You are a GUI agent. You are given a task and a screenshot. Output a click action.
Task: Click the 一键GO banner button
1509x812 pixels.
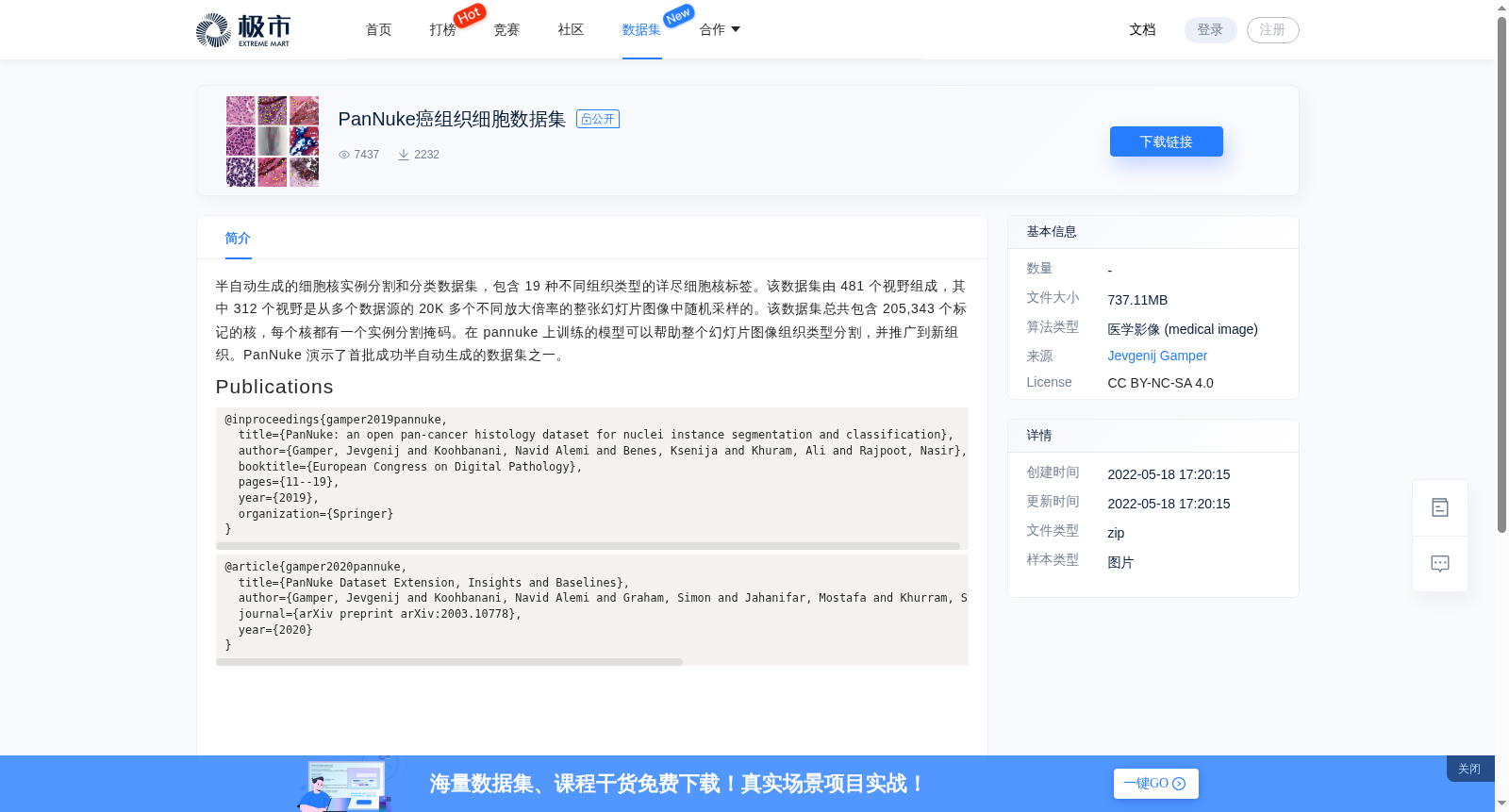1155,784
